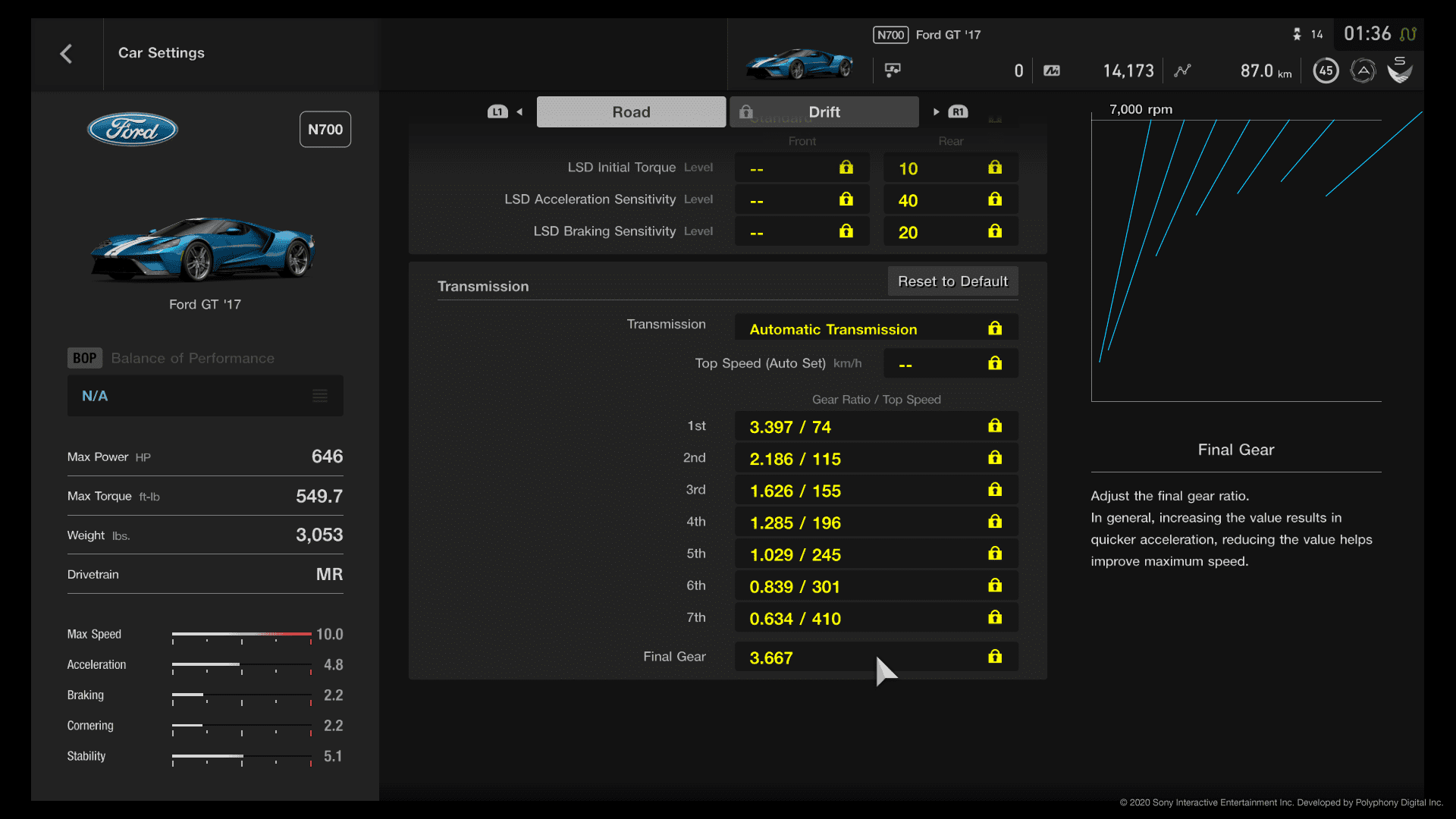Select Top Speed (Auto Set) value field
Image resolution: width=1456 pixels, height=819 pixels.
[x=950, y=364]
